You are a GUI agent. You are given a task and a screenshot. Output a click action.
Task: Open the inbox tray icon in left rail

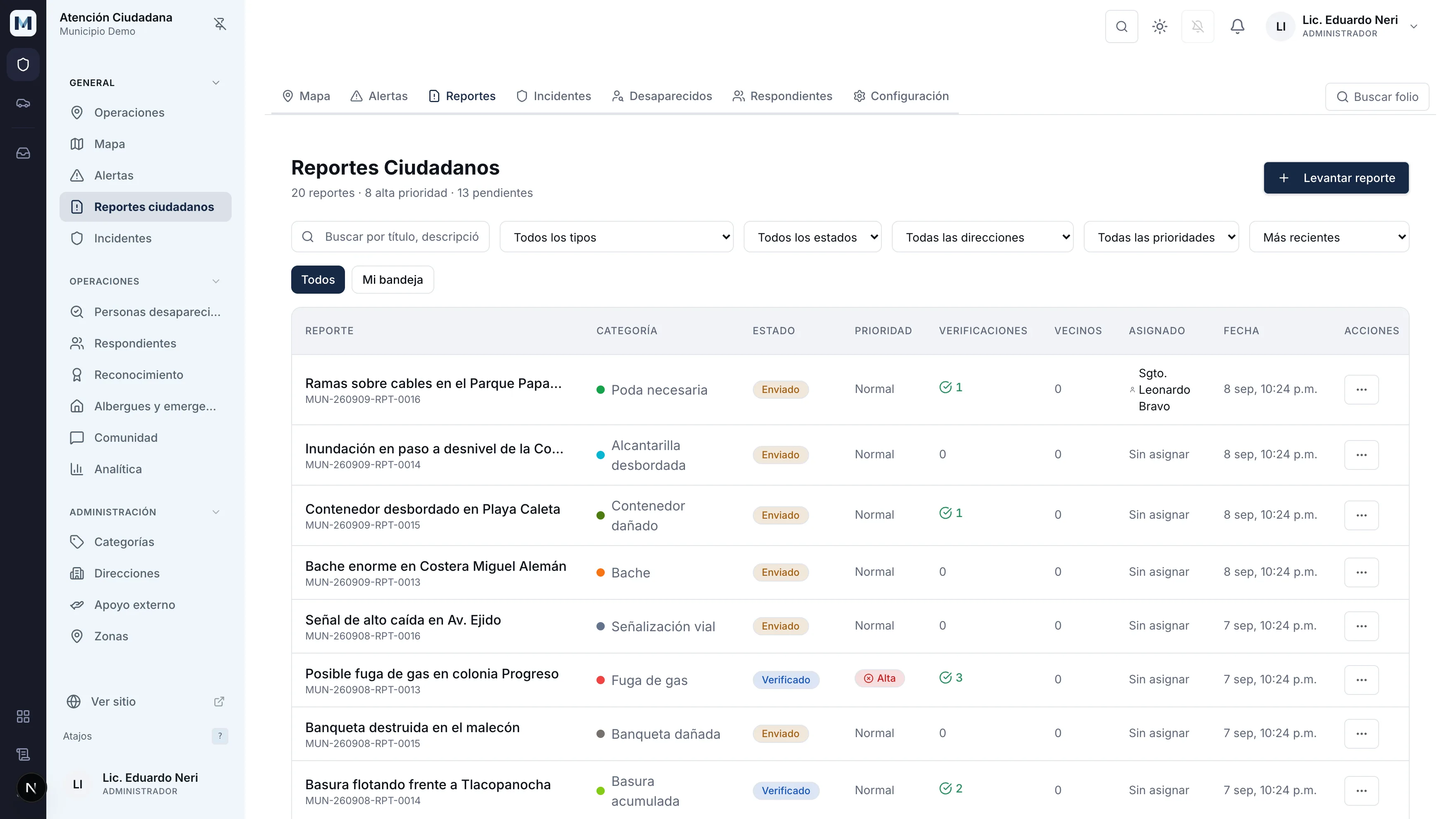click(23, 153)
